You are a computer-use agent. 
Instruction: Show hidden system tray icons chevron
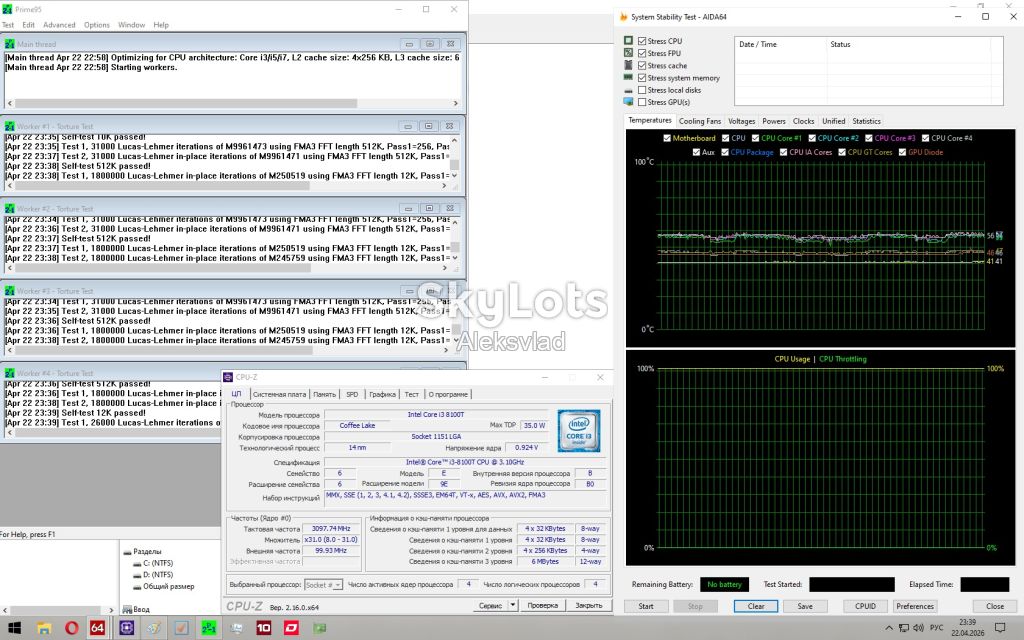coord(889,628)
